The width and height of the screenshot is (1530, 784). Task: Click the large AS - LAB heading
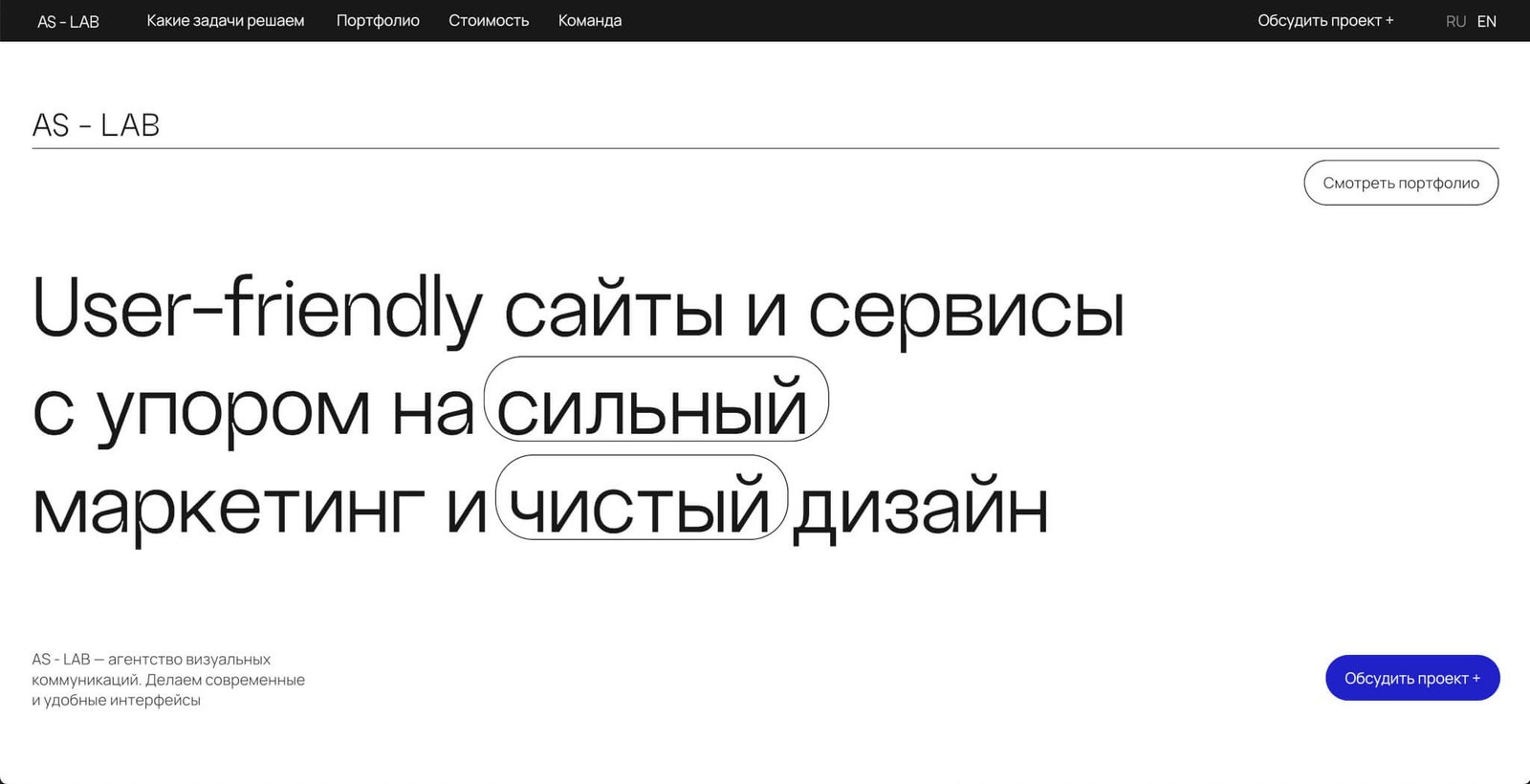96,125
